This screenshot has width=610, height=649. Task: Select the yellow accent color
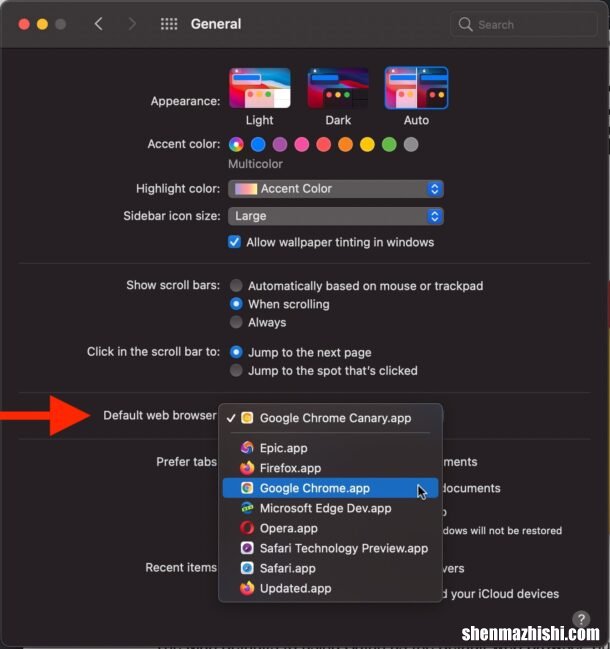point(367,144)
